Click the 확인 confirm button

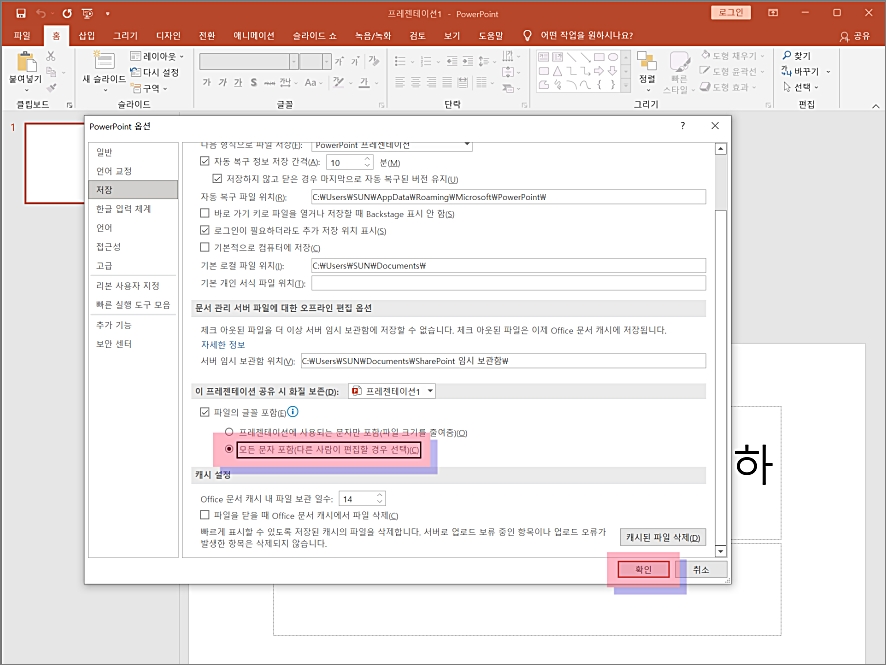643,570
